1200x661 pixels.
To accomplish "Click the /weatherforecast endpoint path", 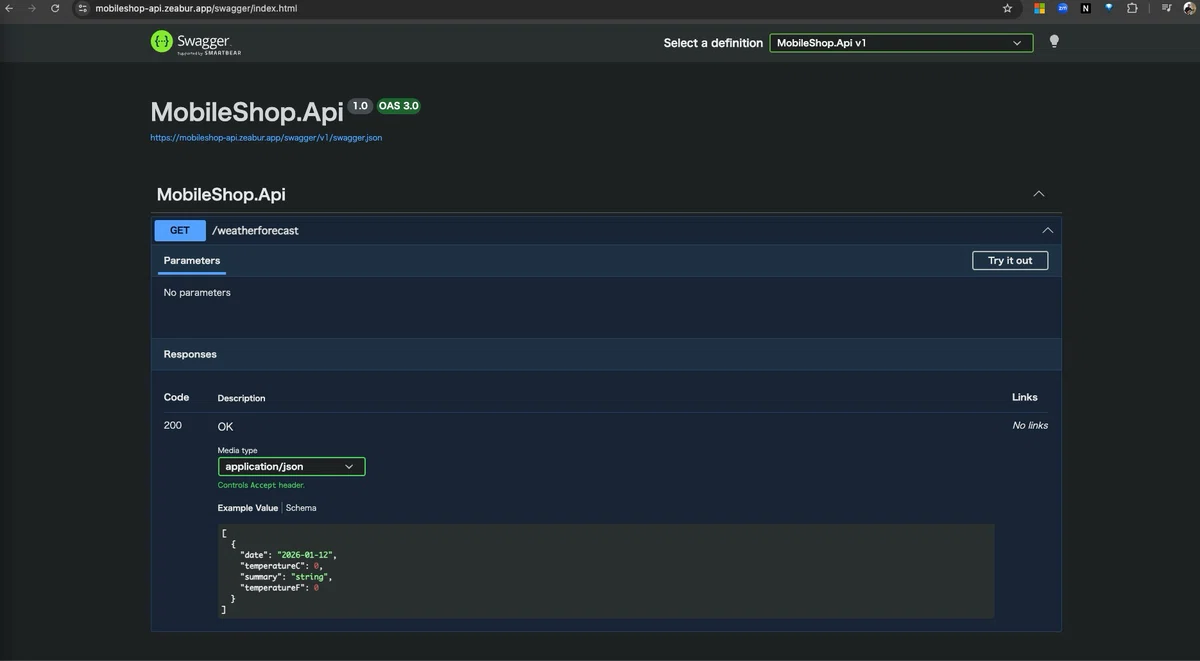I will point(255,230).
